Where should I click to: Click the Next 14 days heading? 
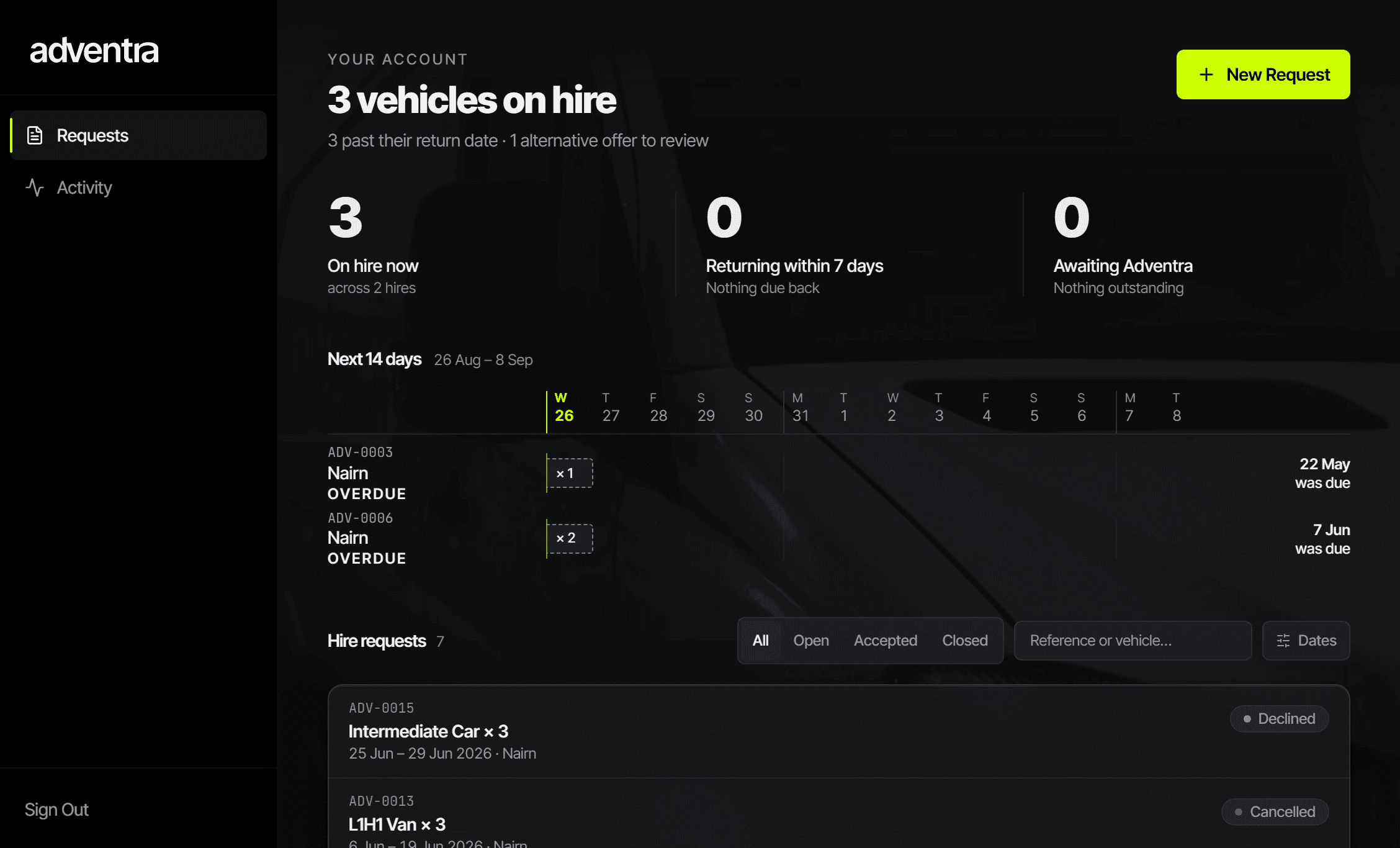coord(374,359)
